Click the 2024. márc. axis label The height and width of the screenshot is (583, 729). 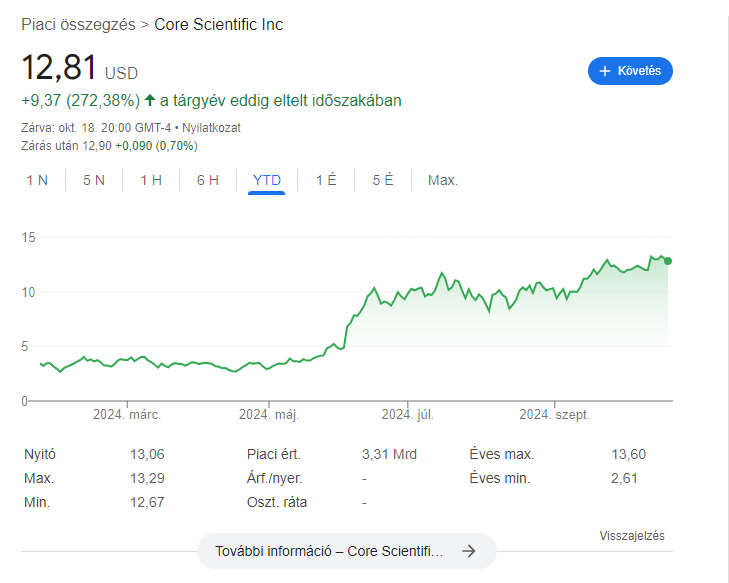point(127,414)
